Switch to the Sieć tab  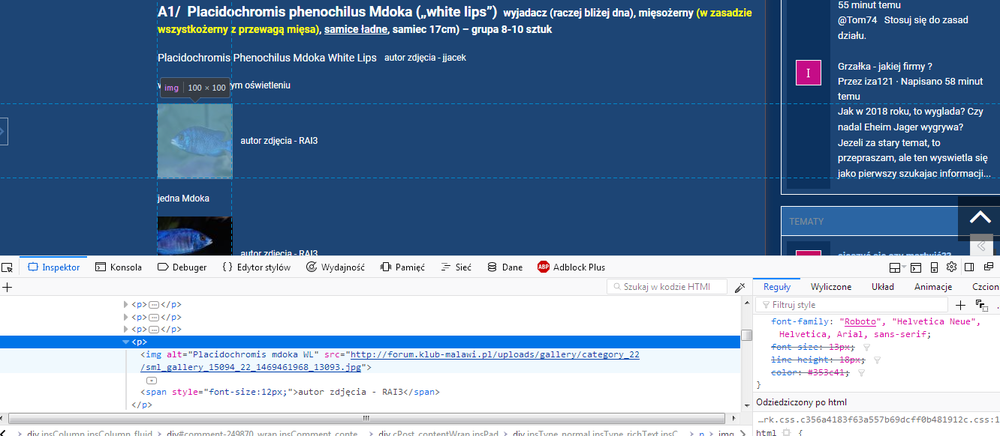coord(456,267)
